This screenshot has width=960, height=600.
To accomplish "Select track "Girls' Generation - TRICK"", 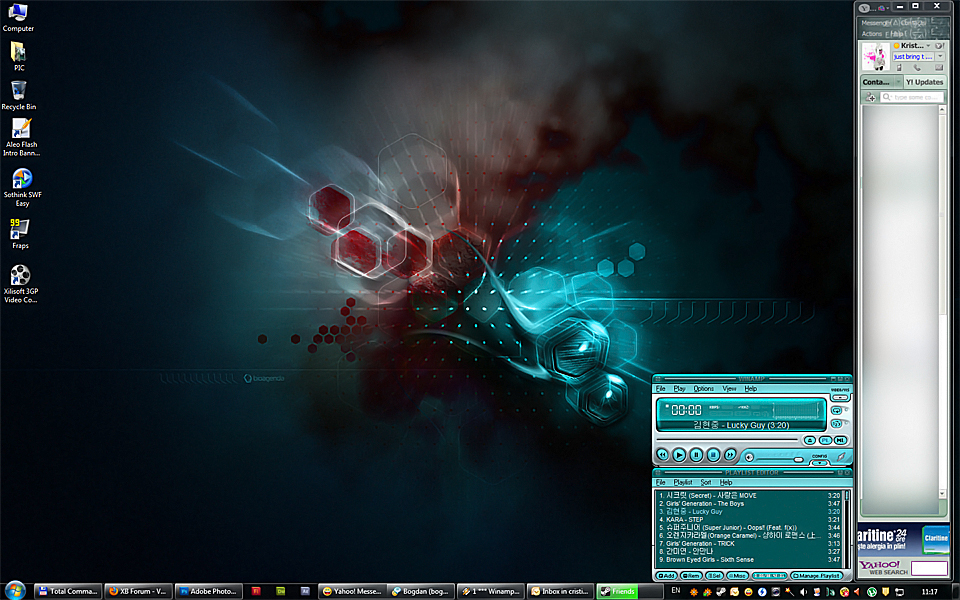I will click(749, 543).
